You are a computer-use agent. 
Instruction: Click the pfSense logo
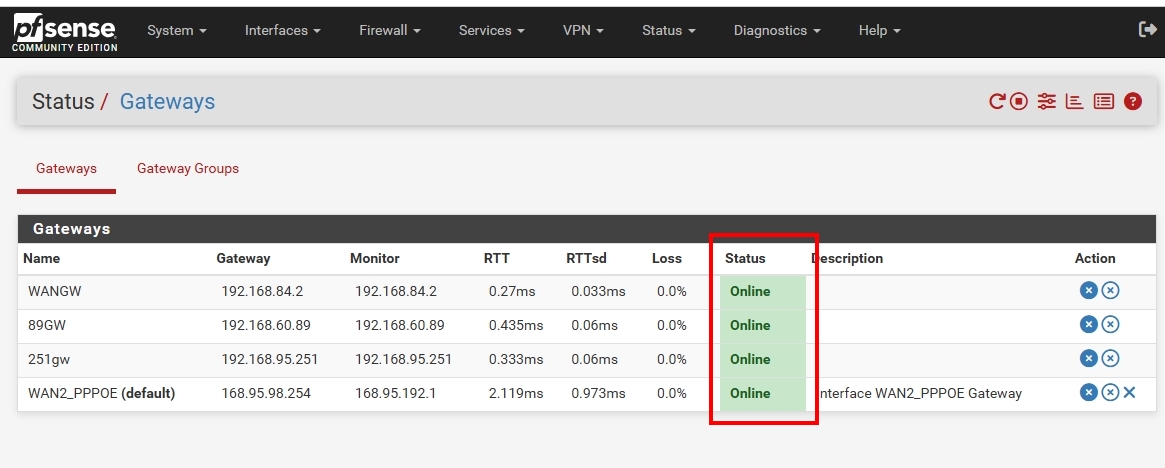click(64, 31)
